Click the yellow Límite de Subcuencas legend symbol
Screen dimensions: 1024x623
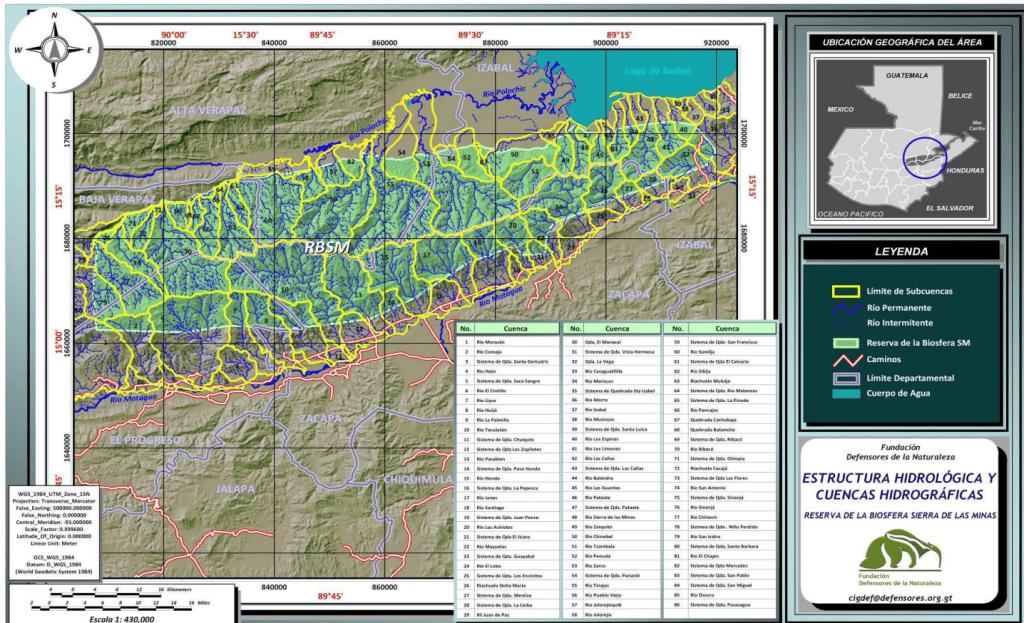846,291
